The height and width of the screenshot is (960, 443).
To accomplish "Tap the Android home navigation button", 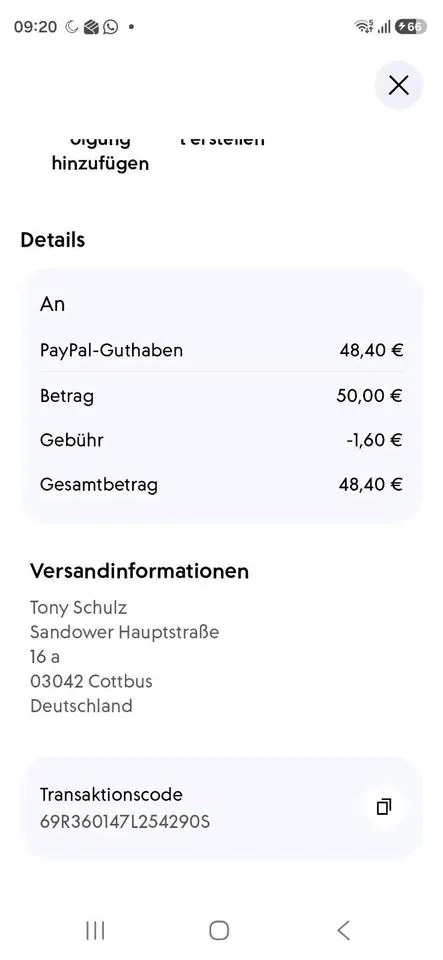I will point(219,930).
